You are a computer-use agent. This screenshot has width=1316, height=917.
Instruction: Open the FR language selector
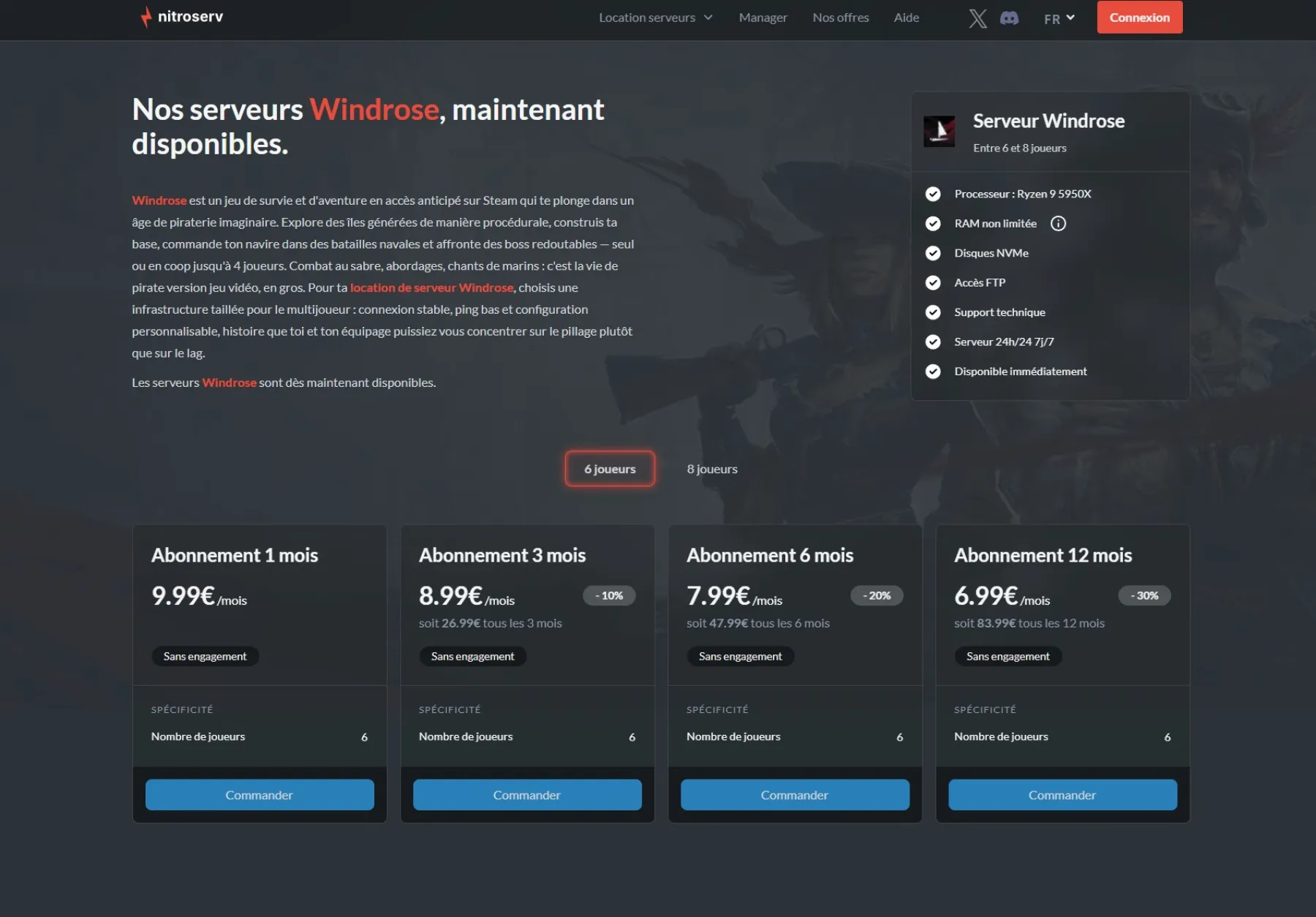coord(1059,18)
